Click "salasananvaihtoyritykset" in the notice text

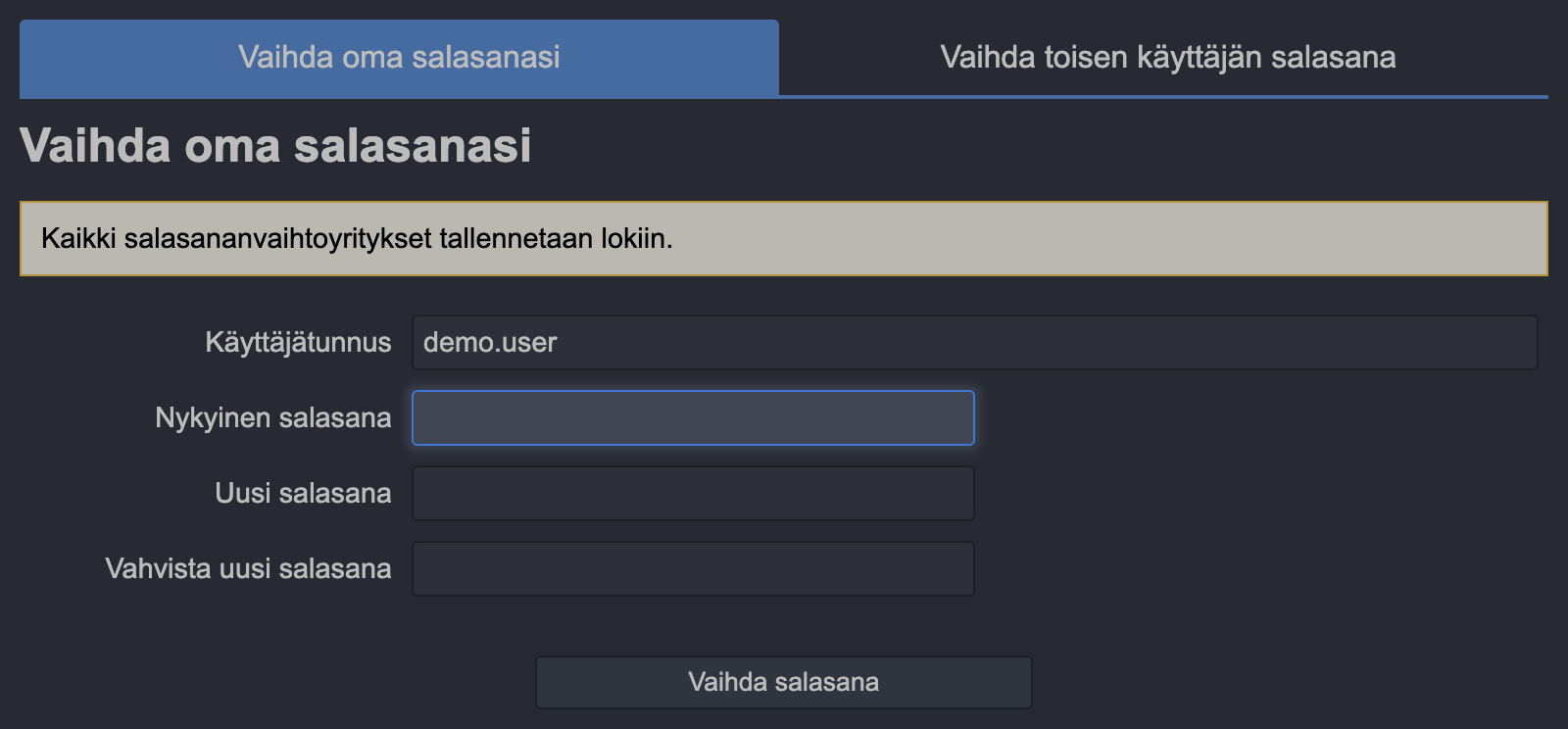pyautogui.click(x=277, y=239)
